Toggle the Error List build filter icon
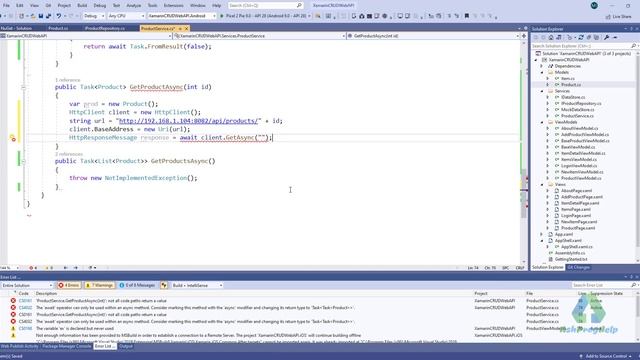 pos(164,285)
